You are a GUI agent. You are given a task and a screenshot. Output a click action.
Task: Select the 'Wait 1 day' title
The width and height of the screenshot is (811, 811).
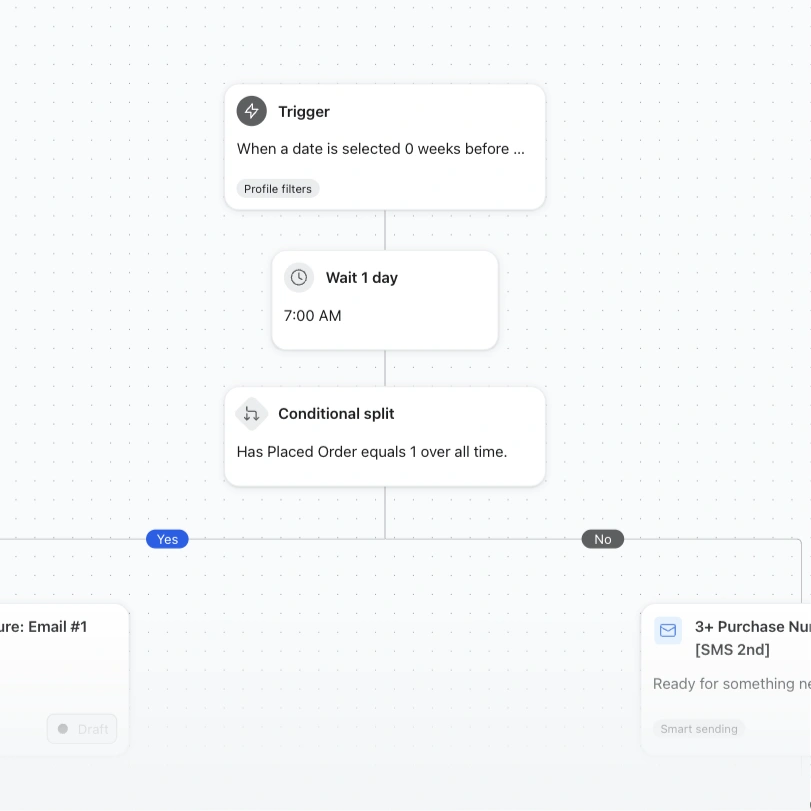(362, 278)
